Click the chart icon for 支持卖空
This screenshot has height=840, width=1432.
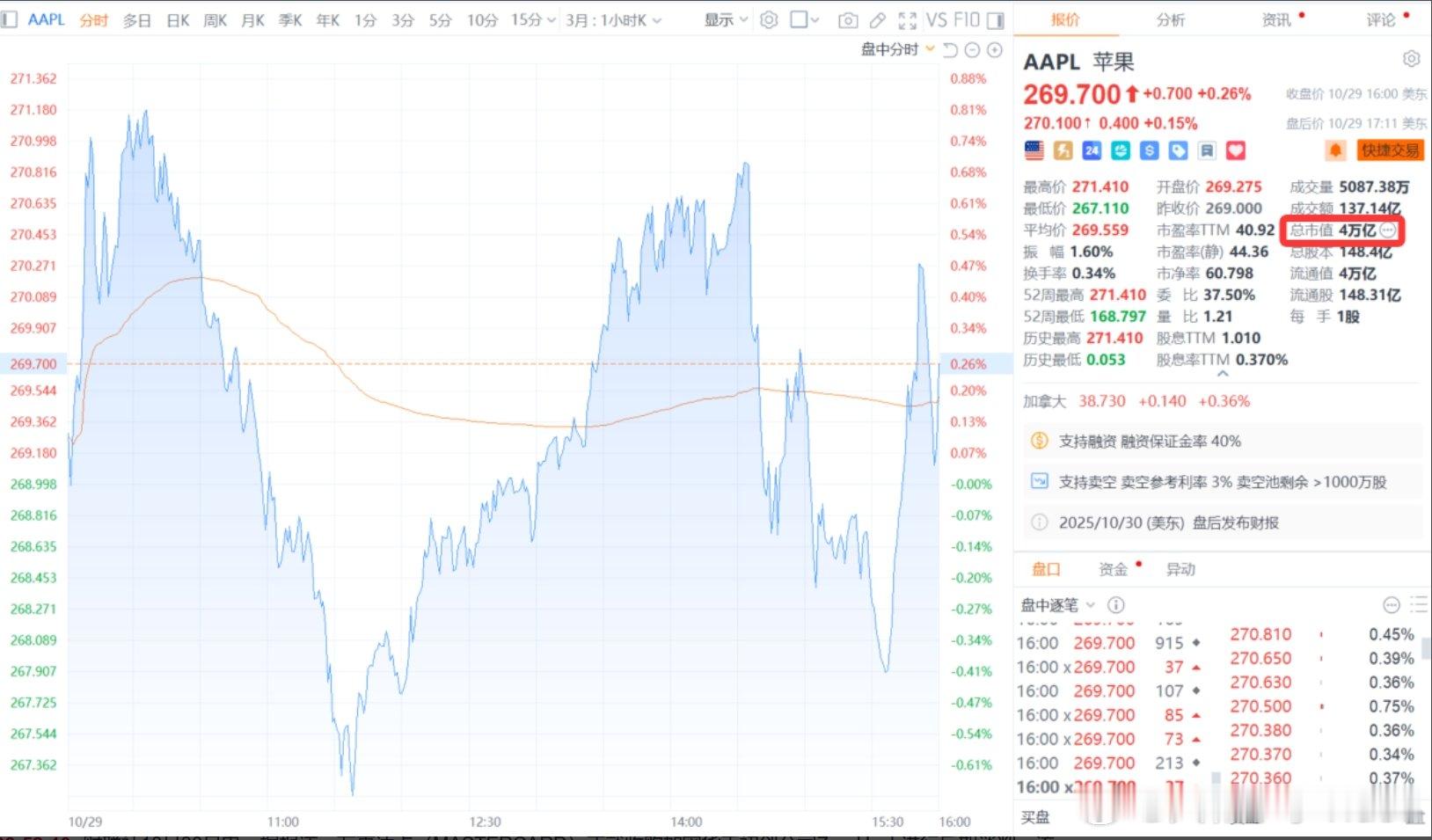(1039, 481)
